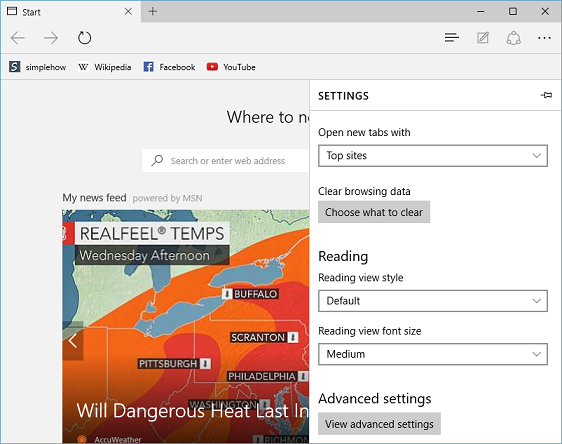Click the 'My news feed' heading

[x=94, y=198]
